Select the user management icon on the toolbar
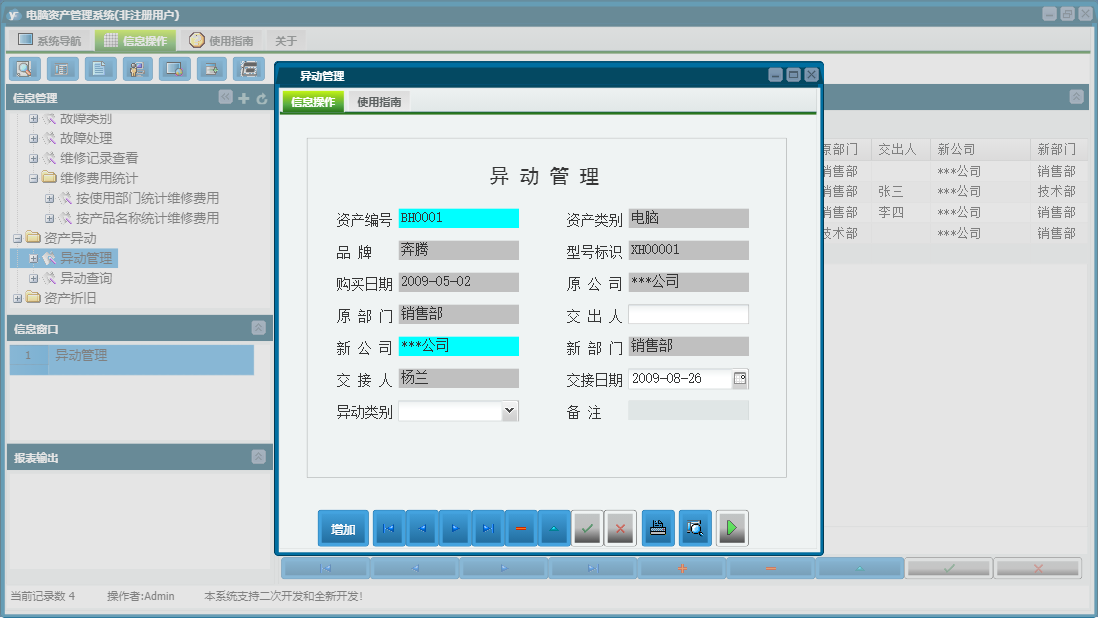This screenshot has height=618, width=1098. [x=137, y=69]
